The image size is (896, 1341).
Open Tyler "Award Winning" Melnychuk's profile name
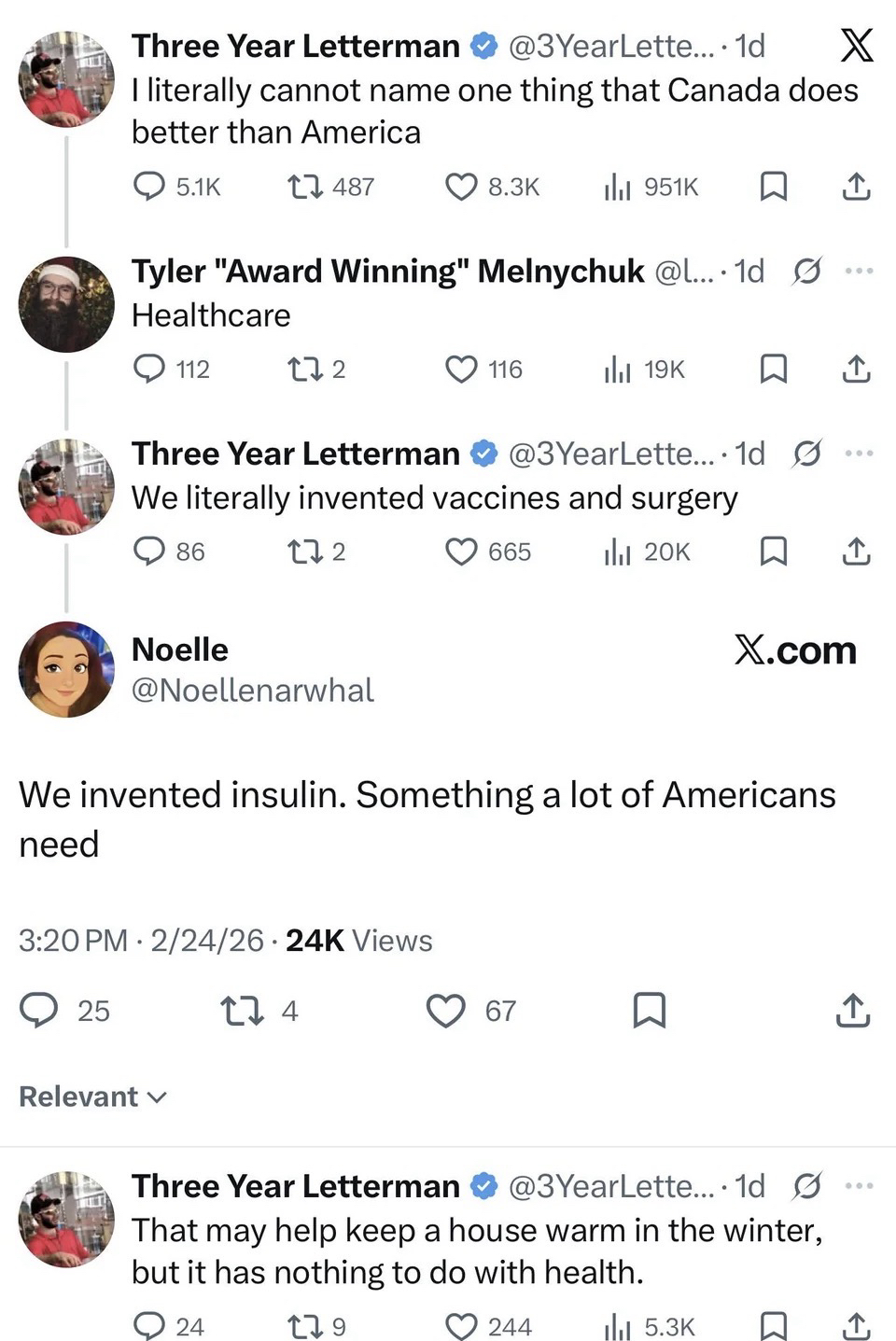387,271
